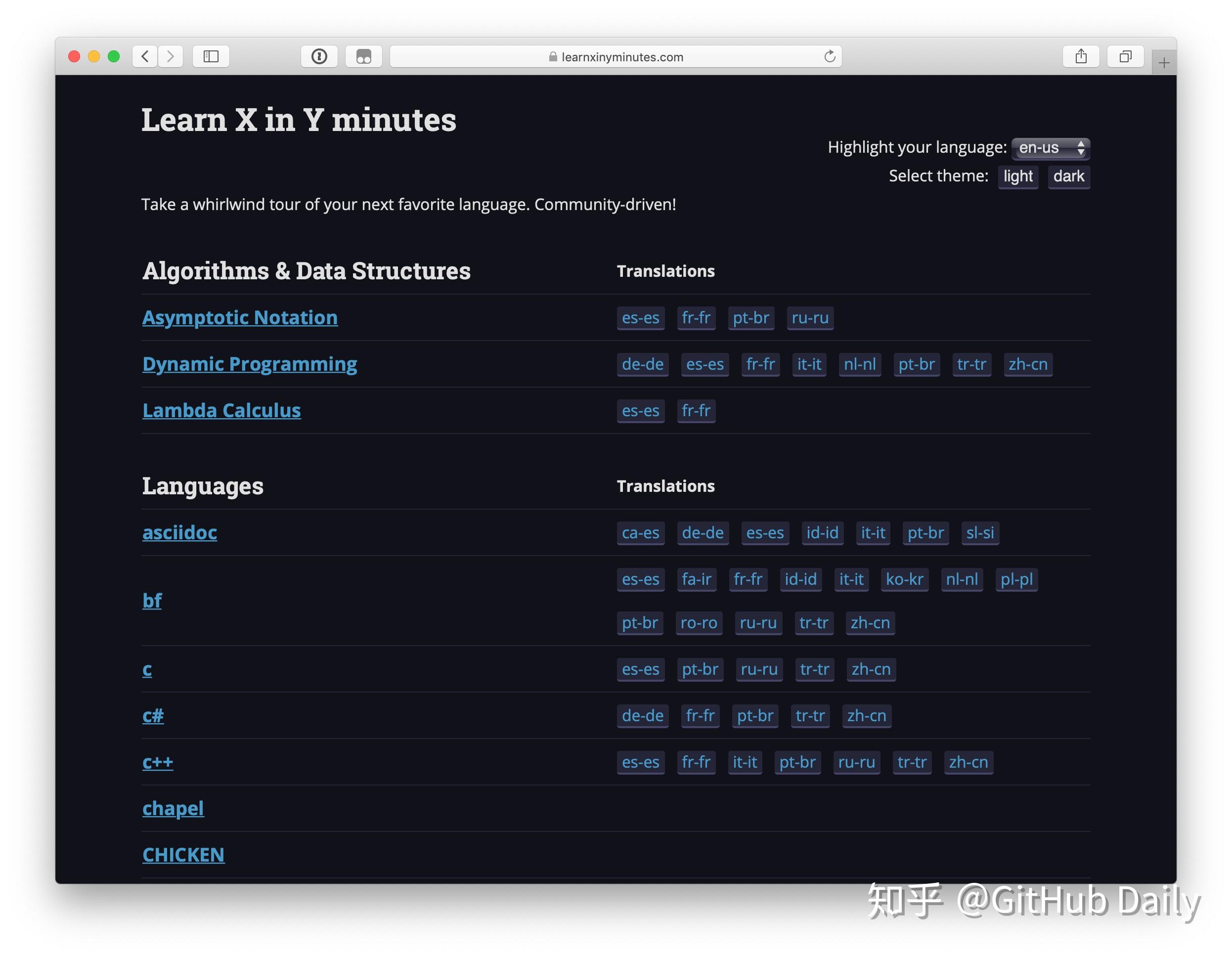Open the asciidoc language link

point(179,532)
